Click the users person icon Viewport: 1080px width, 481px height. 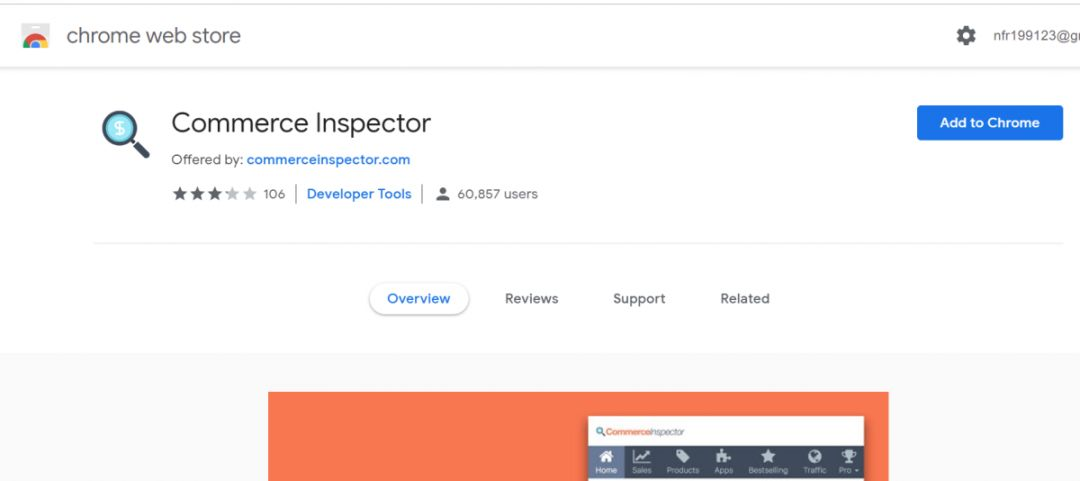tap(443, 194)
